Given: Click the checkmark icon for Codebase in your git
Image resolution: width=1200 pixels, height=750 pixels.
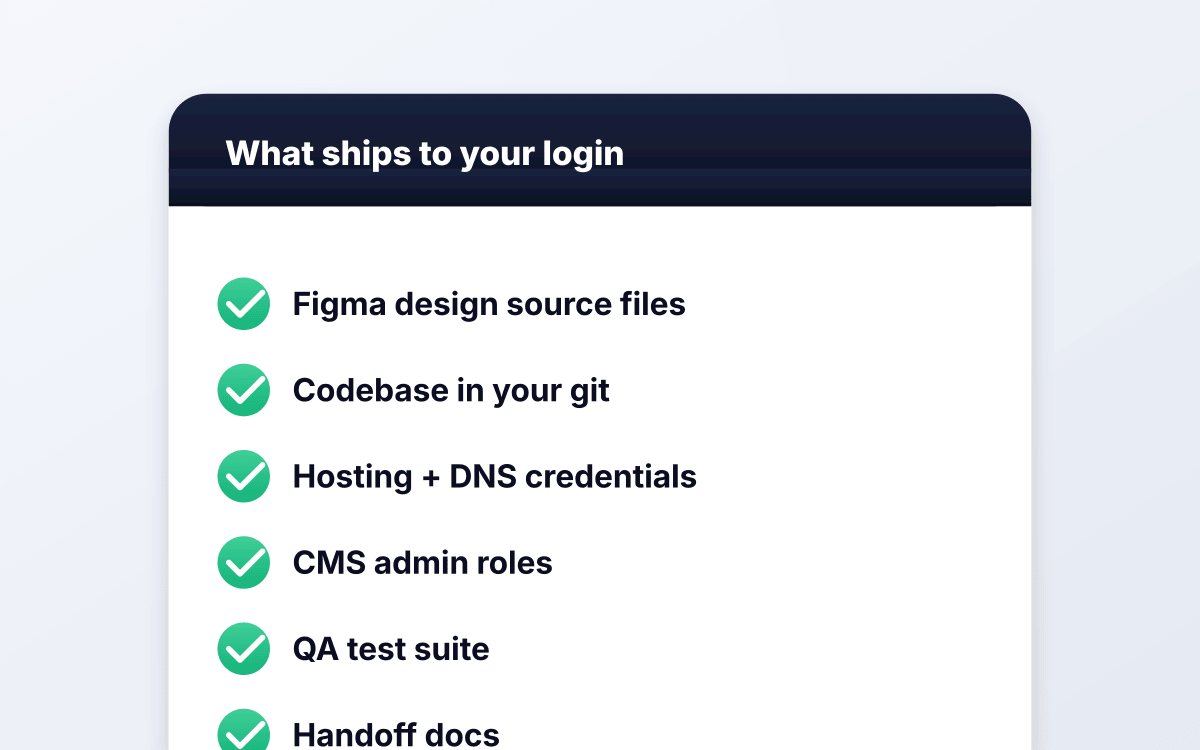Looking at the screenshot, I should (x=243, y=390).
